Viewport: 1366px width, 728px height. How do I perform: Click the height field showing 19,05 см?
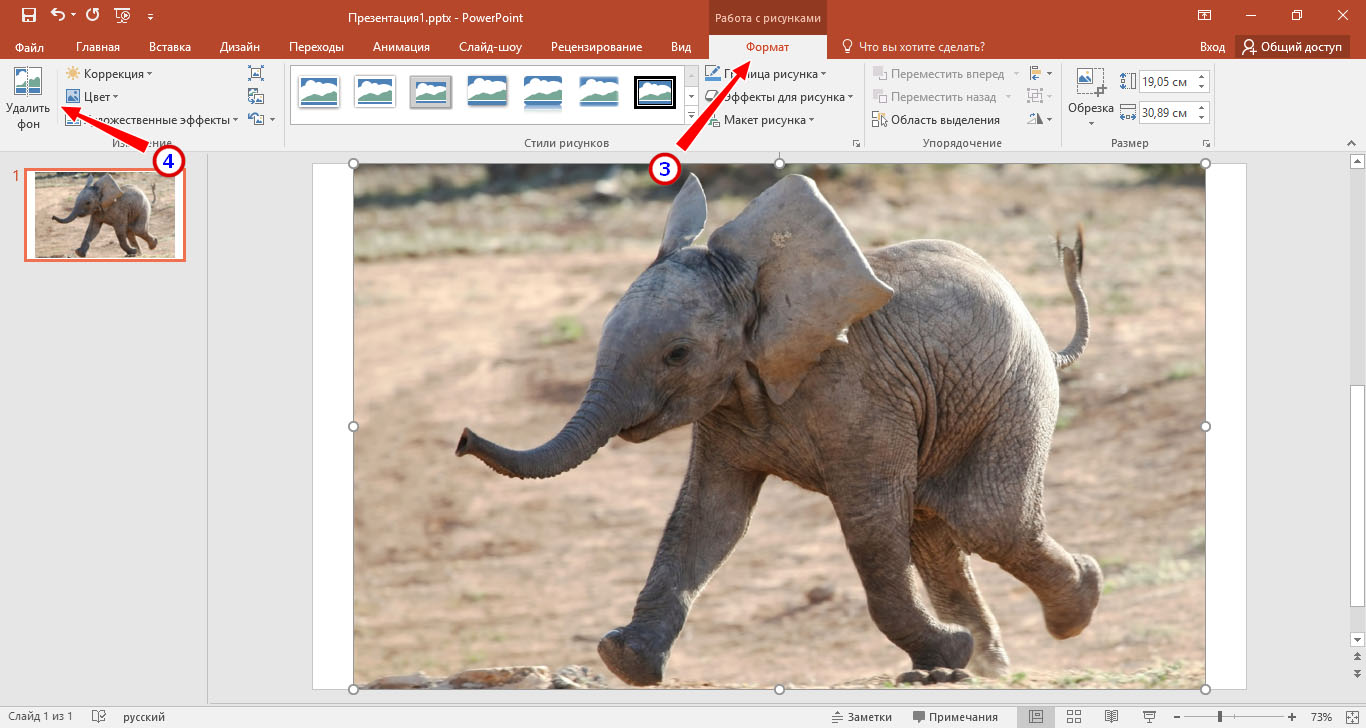click(1167, 82)
